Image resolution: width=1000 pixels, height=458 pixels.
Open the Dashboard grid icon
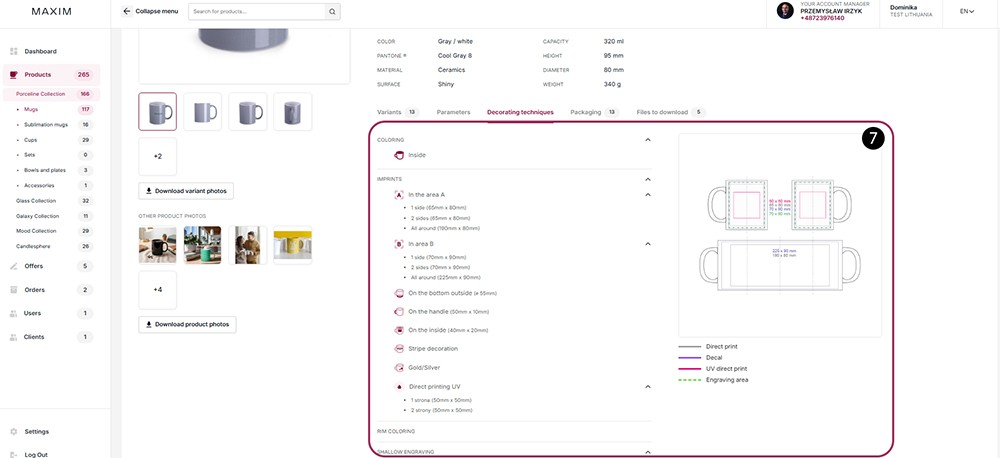click(x=13, y=51)
